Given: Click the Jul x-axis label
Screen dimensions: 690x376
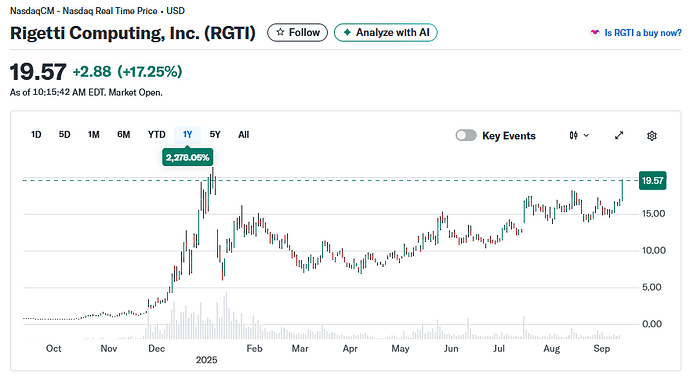Looking at the screenshot, I should click(x=499, y=349).
